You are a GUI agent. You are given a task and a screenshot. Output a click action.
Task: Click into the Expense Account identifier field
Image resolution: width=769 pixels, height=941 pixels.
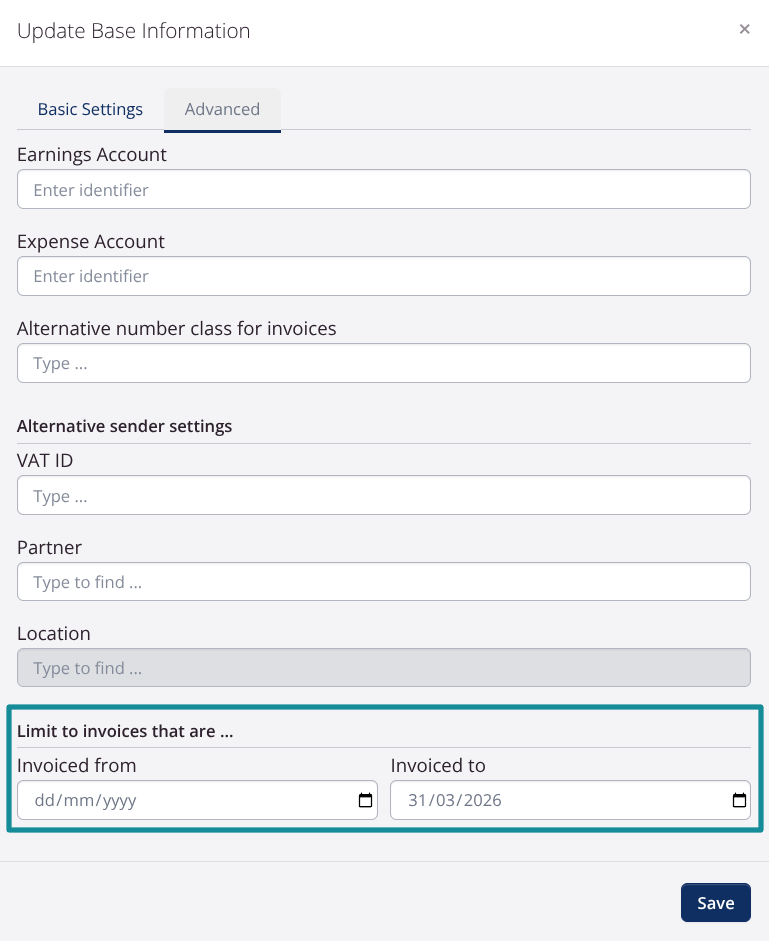pos(383,276)
